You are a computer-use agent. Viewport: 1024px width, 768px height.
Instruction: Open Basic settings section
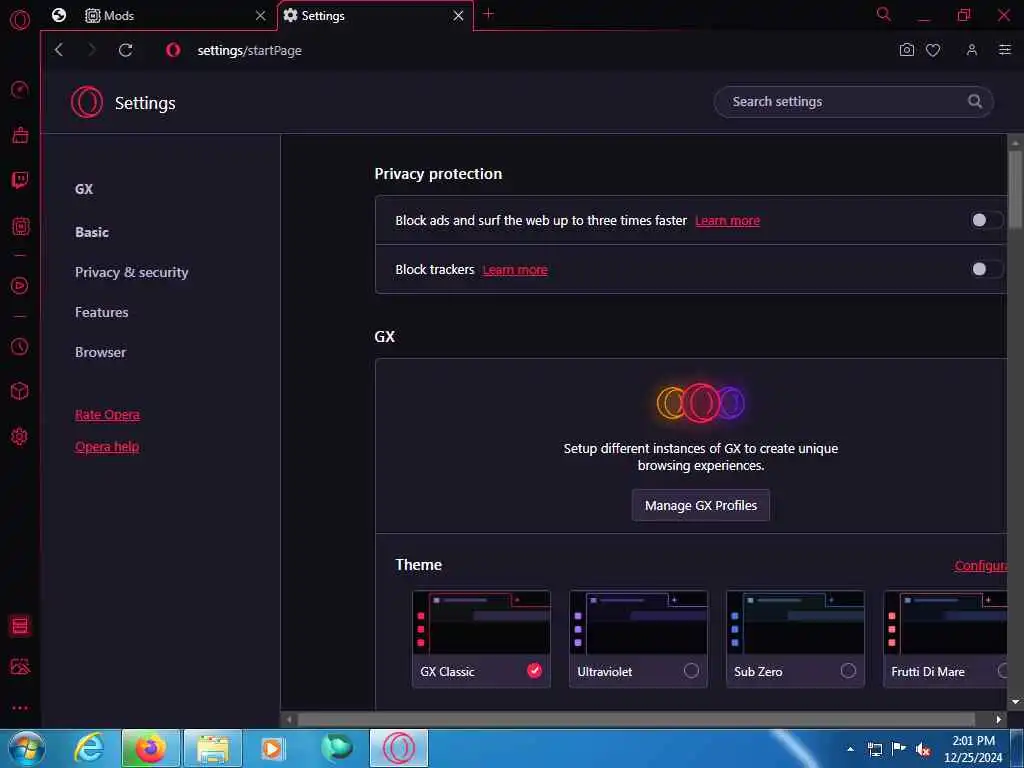[91, 232]
